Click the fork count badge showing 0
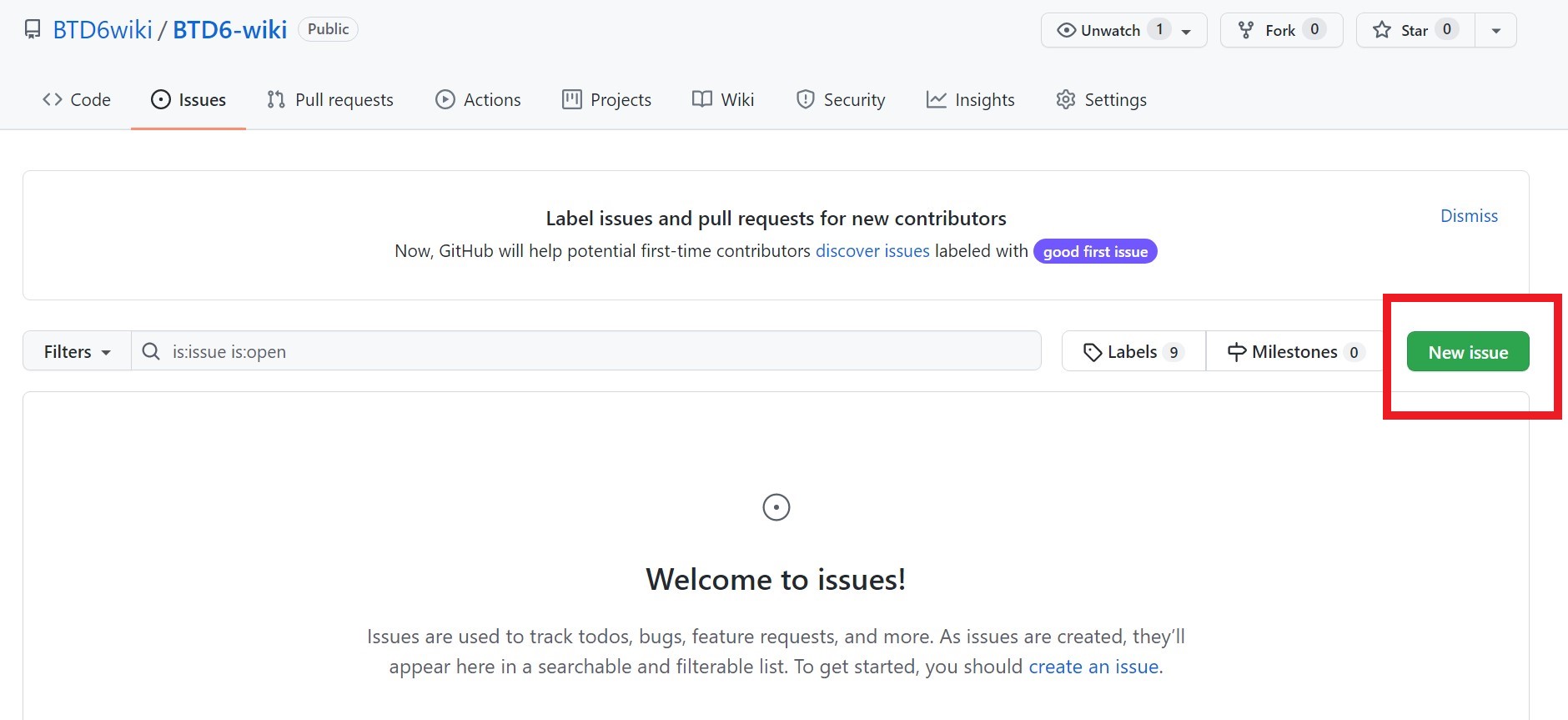1568x720 pixels. pyautogui.click(x=1314, y=29)
